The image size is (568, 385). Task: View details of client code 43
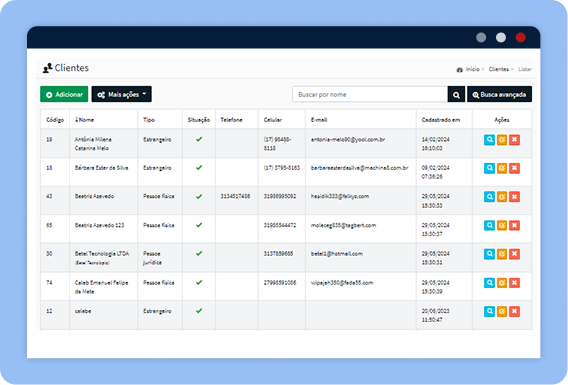489,197
